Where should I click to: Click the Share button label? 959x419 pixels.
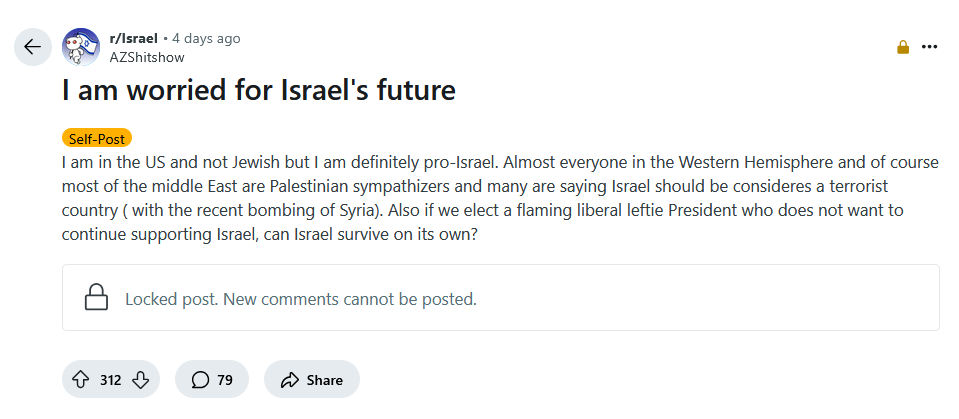tap(325, 380)
